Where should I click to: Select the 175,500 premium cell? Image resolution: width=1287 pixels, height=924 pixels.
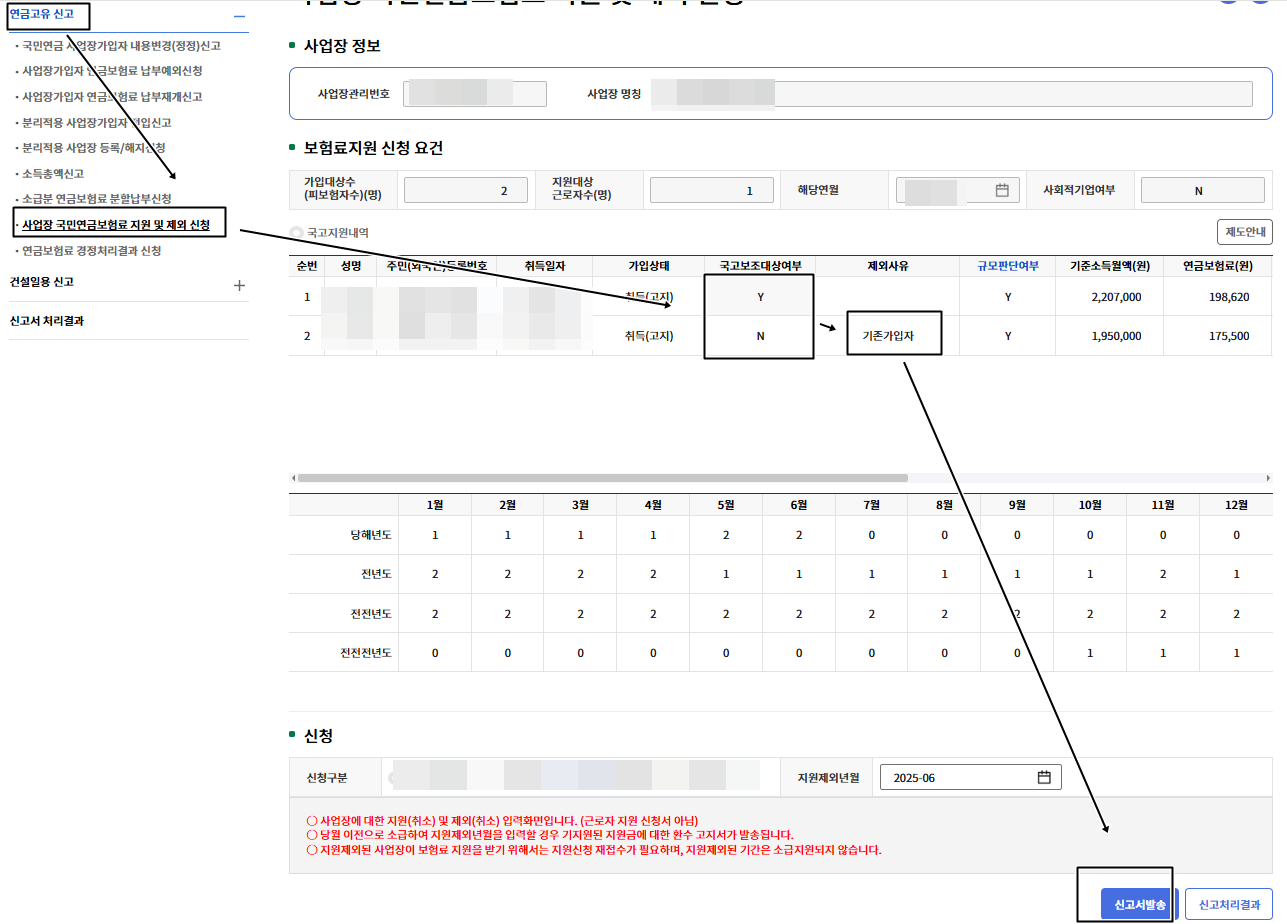click(x=1217, y=336)
